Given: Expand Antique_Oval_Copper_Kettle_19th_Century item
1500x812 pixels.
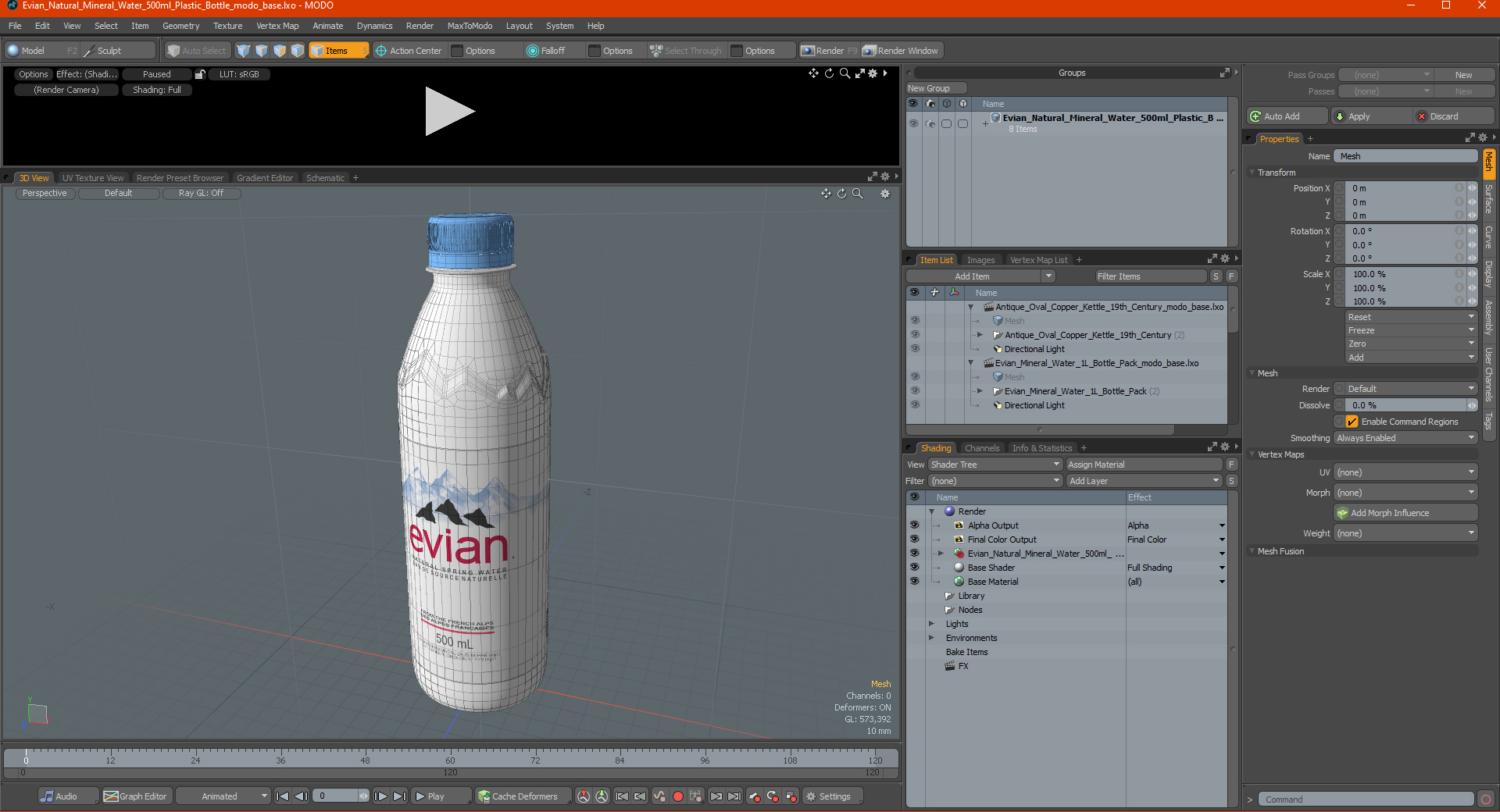Looking at the screenshot, I should tap(980, 335).
